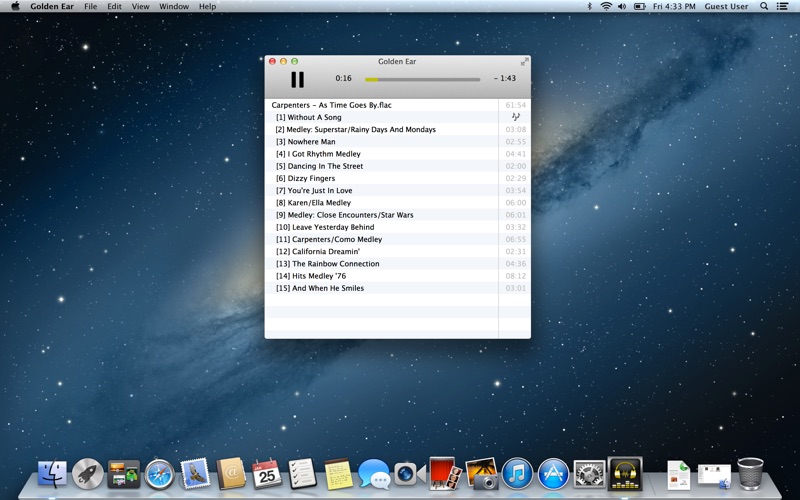Open Safari from the Dock
Image resolution: width=800 pixels, height=500 pixels.
[159, 474]
